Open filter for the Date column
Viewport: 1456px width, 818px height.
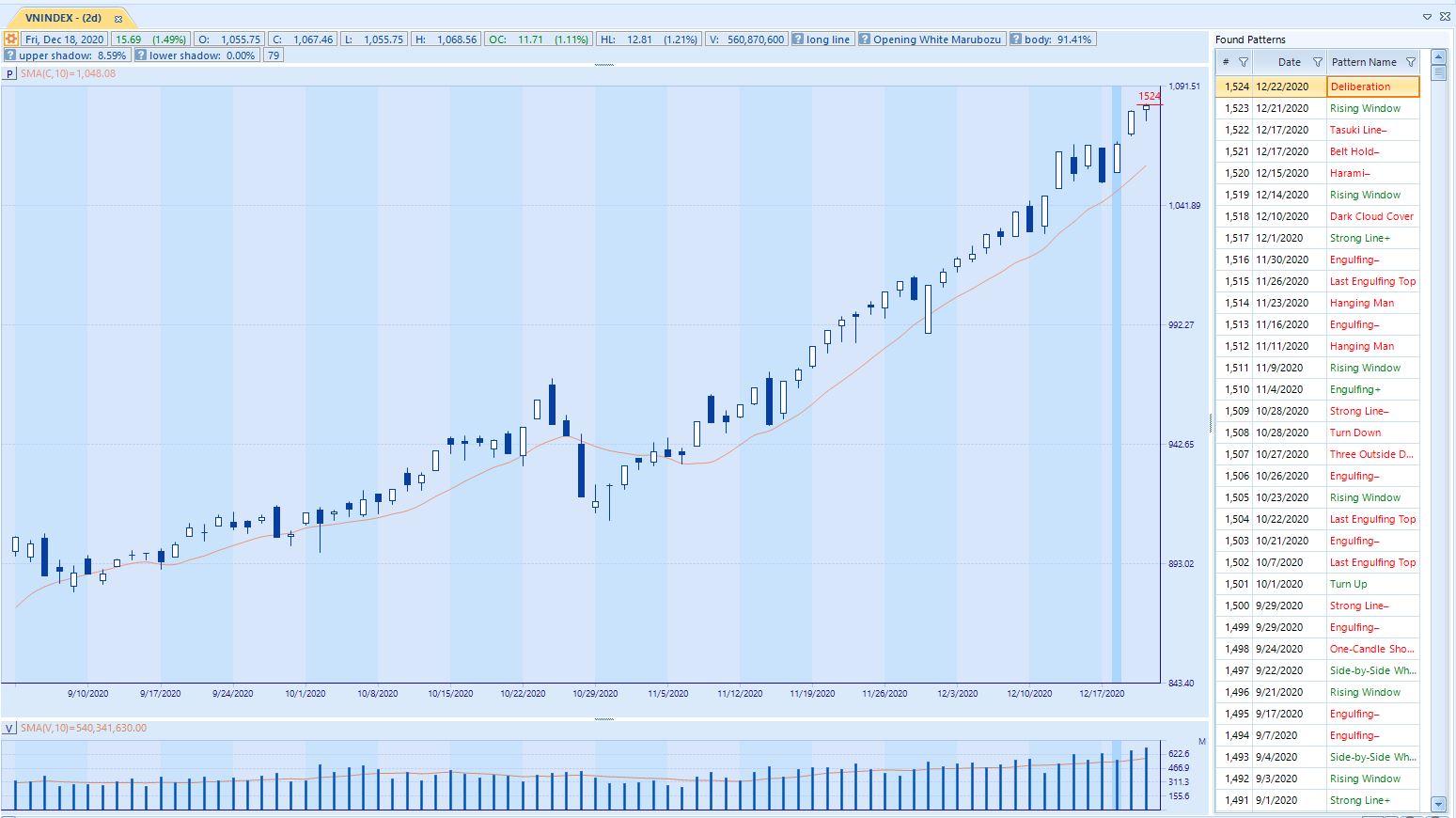pos(1317,62)
